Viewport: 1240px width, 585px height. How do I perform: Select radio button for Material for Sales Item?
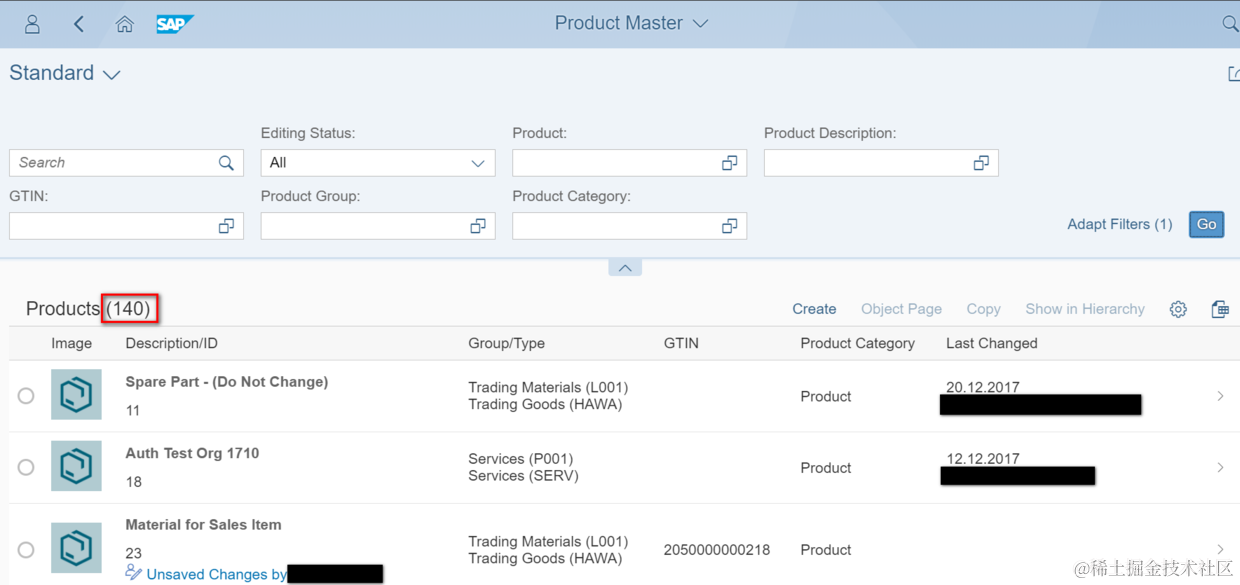click(x=26, y=549)
